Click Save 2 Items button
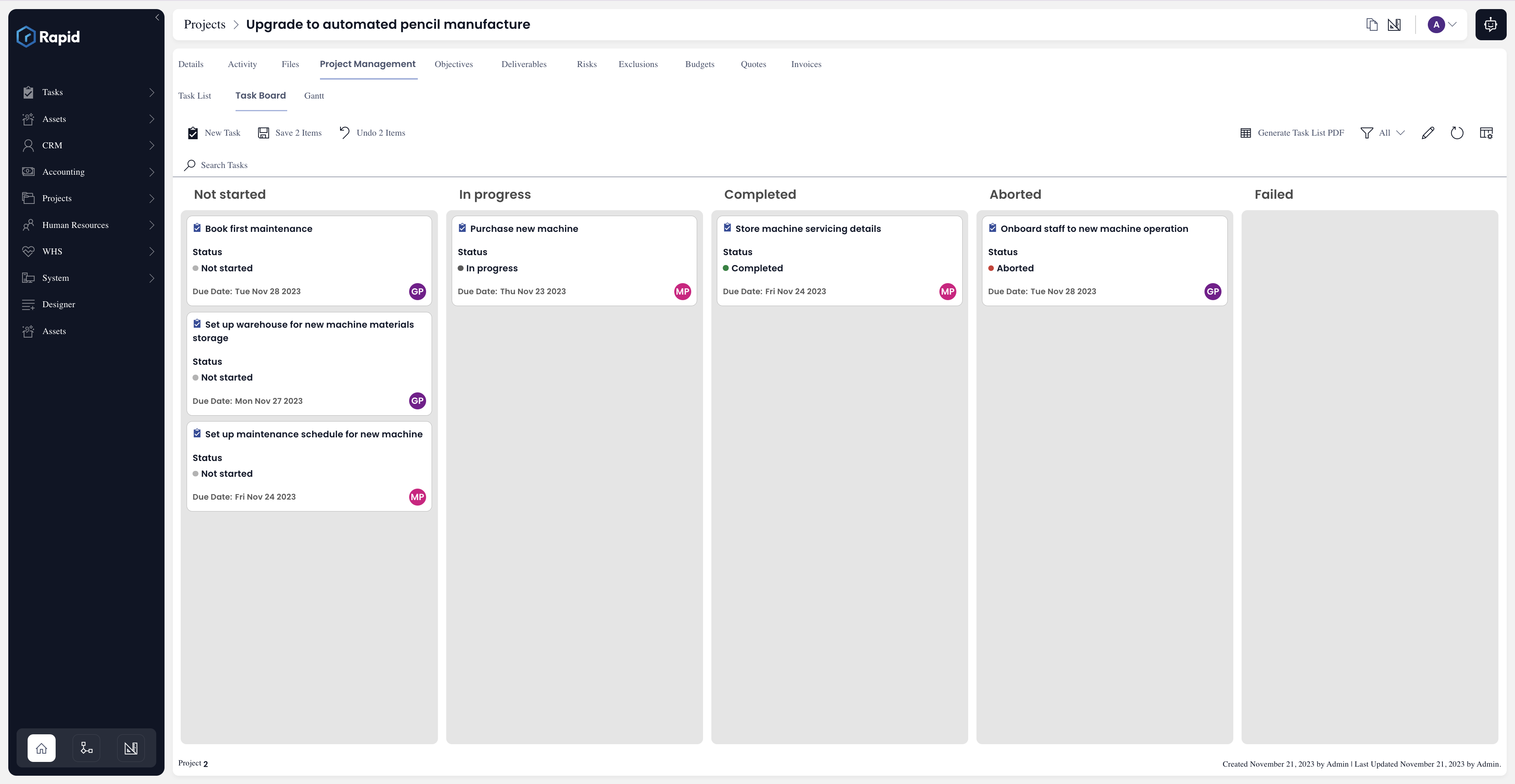This screenshot has height=784, width=1515. (290, 133)
